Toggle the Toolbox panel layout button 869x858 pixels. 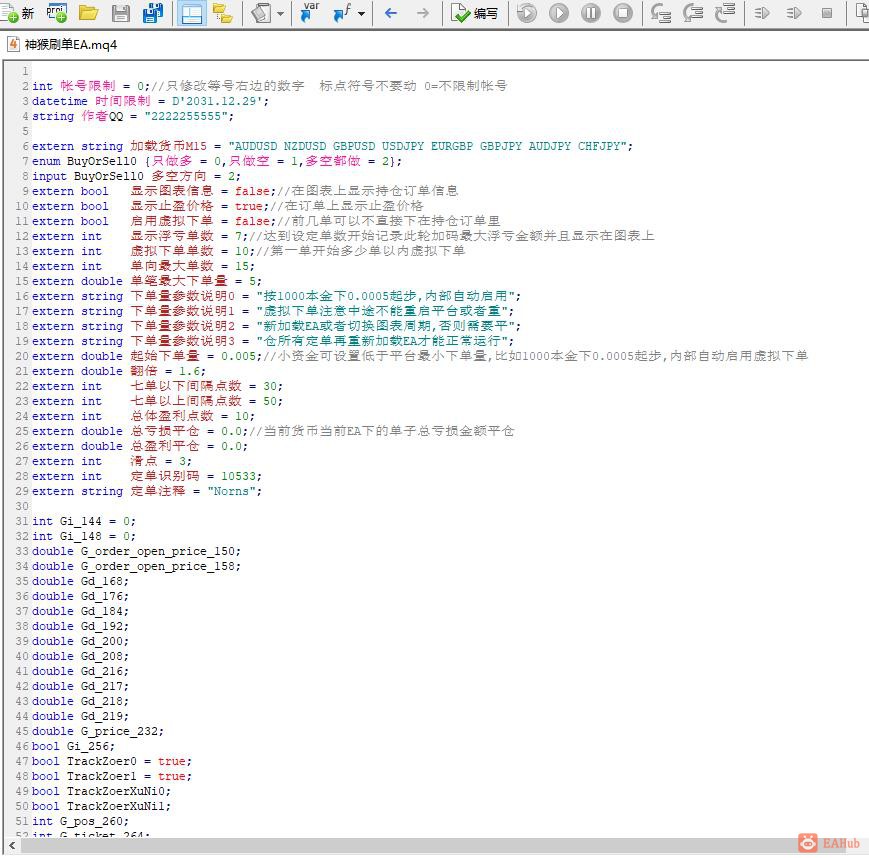tap(192, 13)
